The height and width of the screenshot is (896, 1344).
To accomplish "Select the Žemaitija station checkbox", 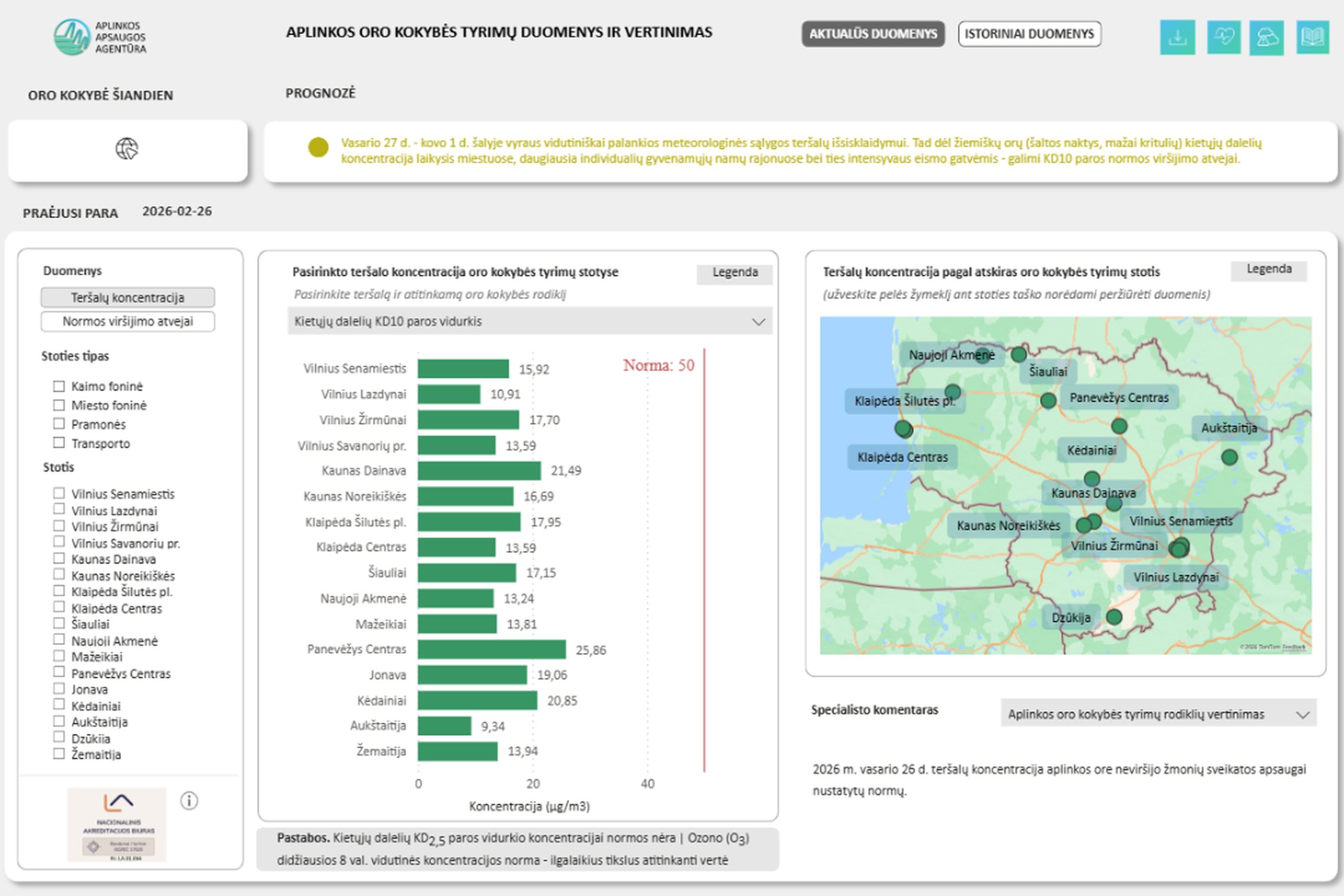I will point(59,753).
